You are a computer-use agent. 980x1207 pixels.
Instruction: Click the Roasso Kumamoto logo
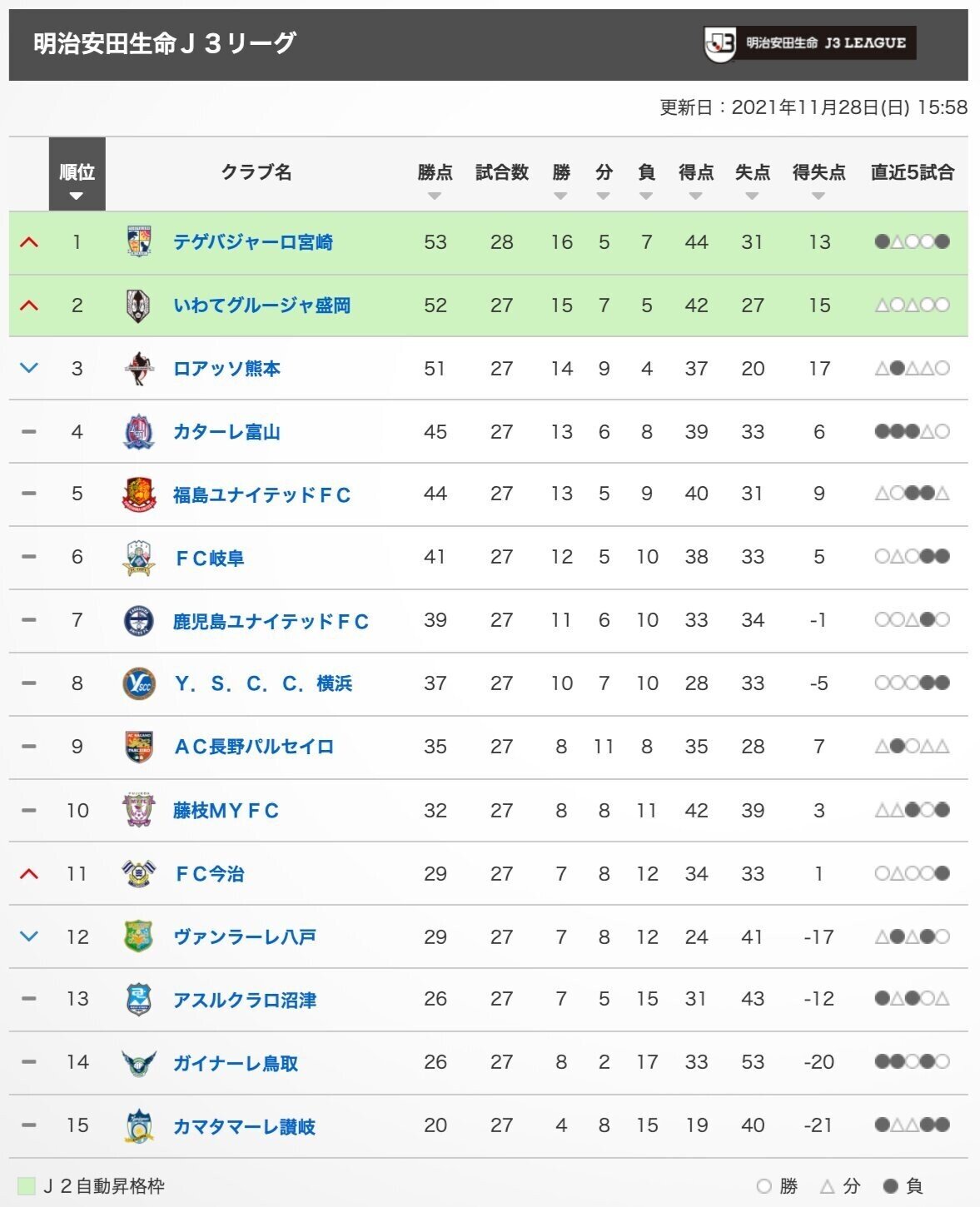139,369
